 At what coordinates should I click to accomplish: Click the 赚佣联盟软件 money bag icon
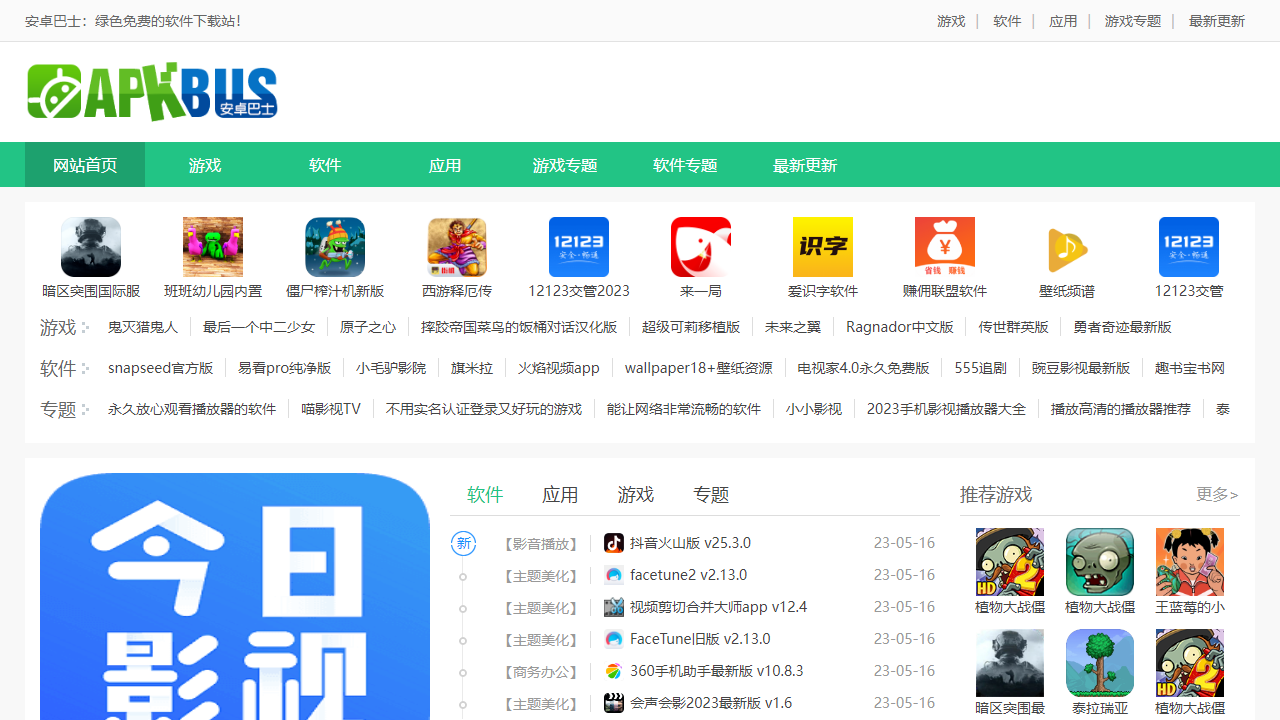click(x=945, y=247)
